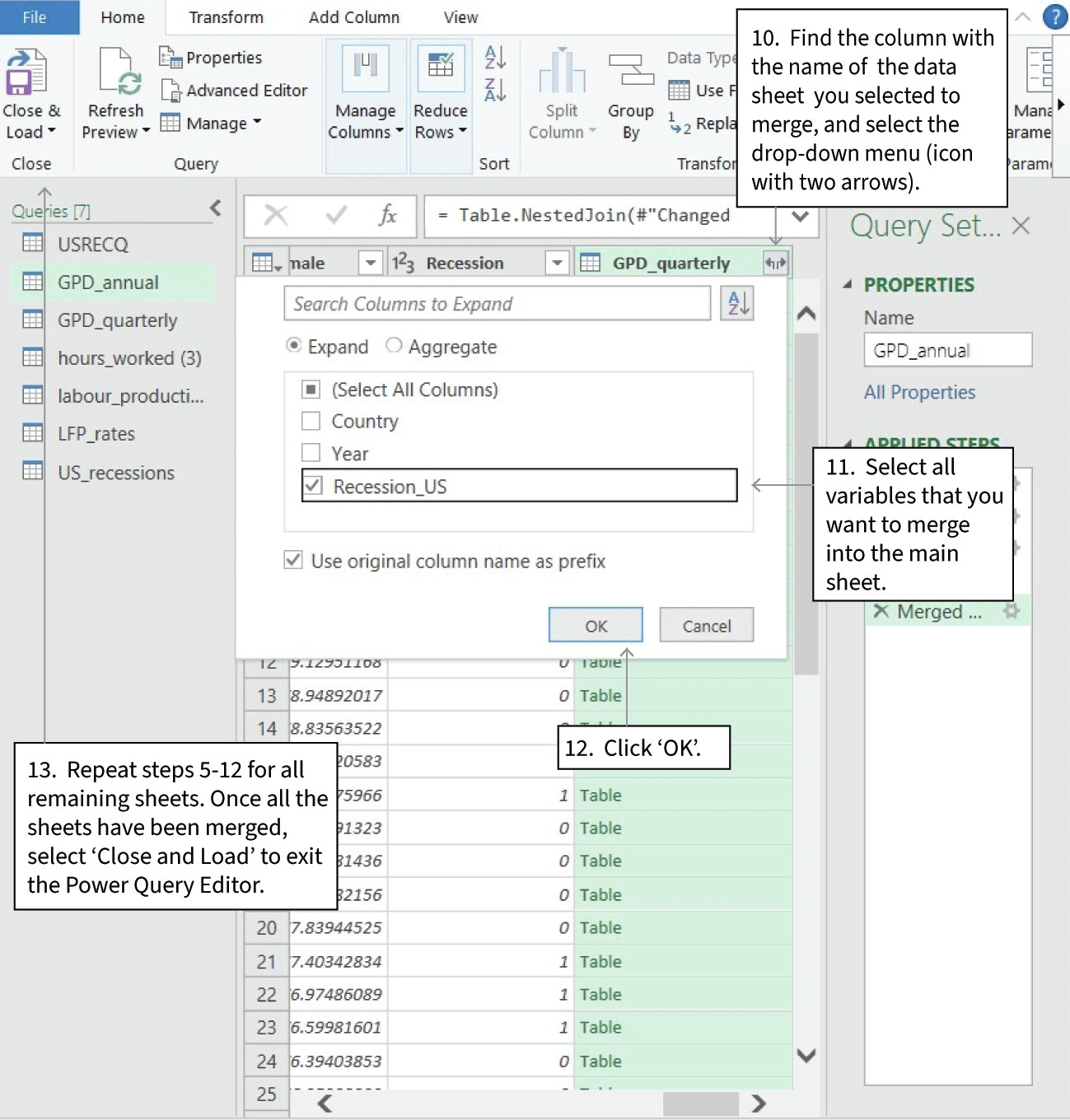Screen dimensions: 1070x1120
Task: Click the OK button
Action: 595,624
